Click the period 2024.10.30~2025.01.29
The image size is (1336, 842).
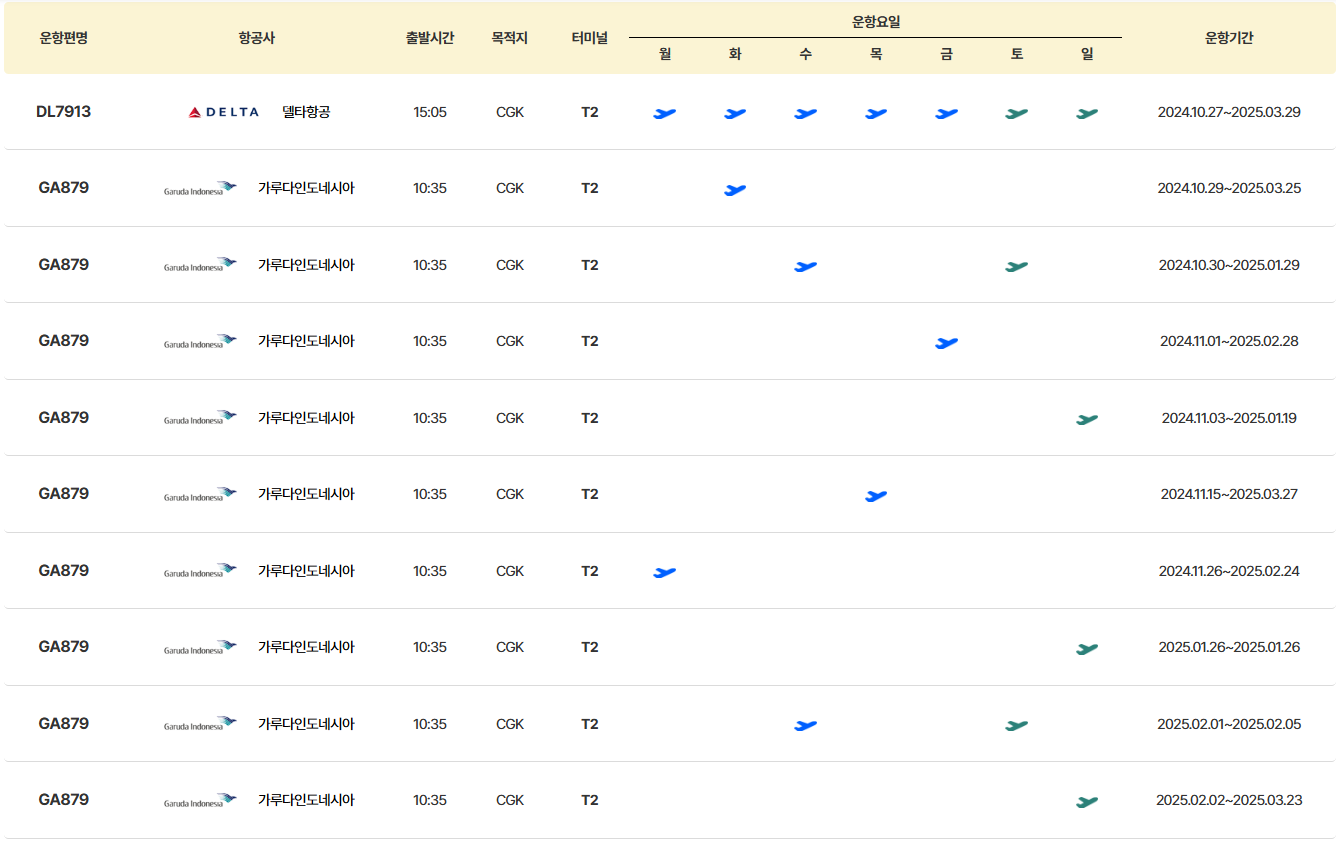coord(1229,265)
